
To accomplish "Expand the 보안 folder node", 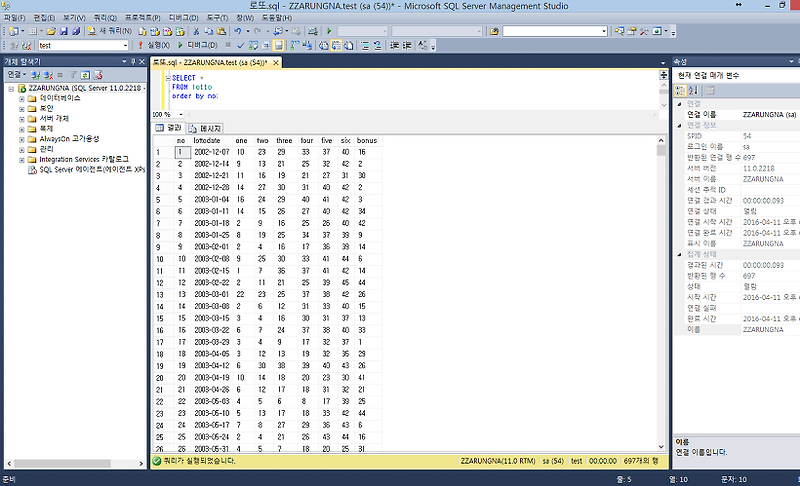I will (x=21, y=109).
